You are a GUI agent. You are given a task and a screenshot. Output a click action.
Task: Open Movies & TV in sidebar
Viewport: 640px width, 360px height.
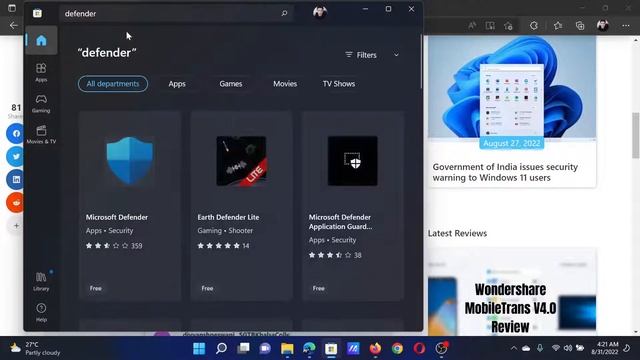[x=41, y=135]
